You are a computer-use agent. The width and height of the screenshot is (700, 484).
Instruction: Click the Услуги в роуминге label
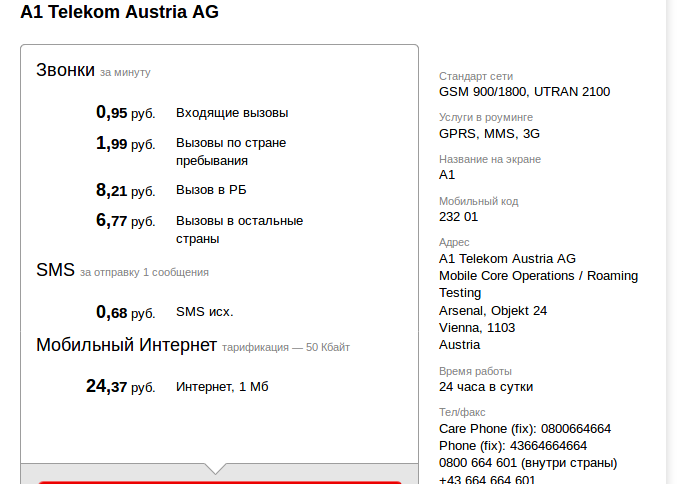tap(486, 117)
